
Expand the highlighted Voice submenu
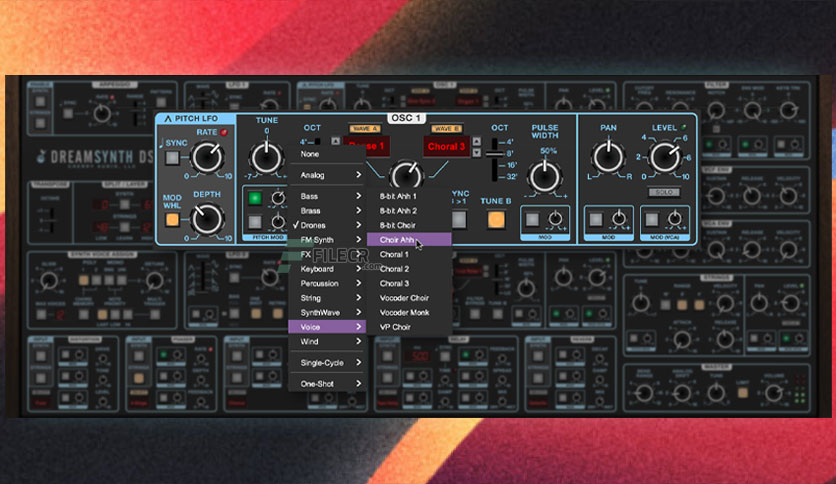(327, 327)
